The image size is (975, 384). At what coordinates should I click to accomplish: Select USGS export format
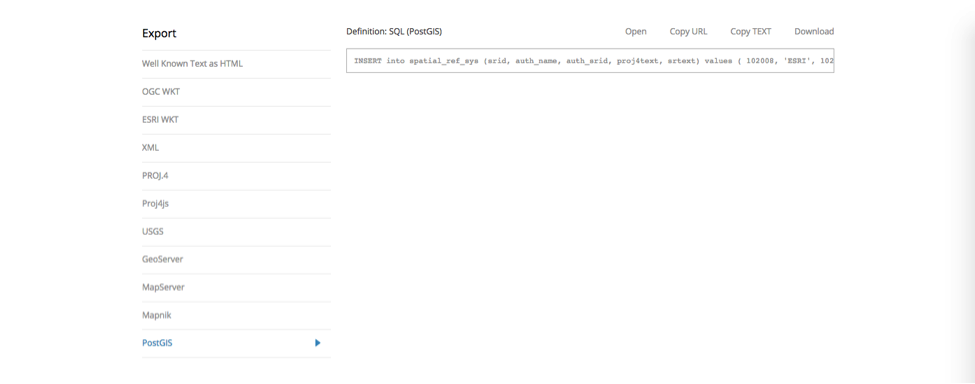153,231
